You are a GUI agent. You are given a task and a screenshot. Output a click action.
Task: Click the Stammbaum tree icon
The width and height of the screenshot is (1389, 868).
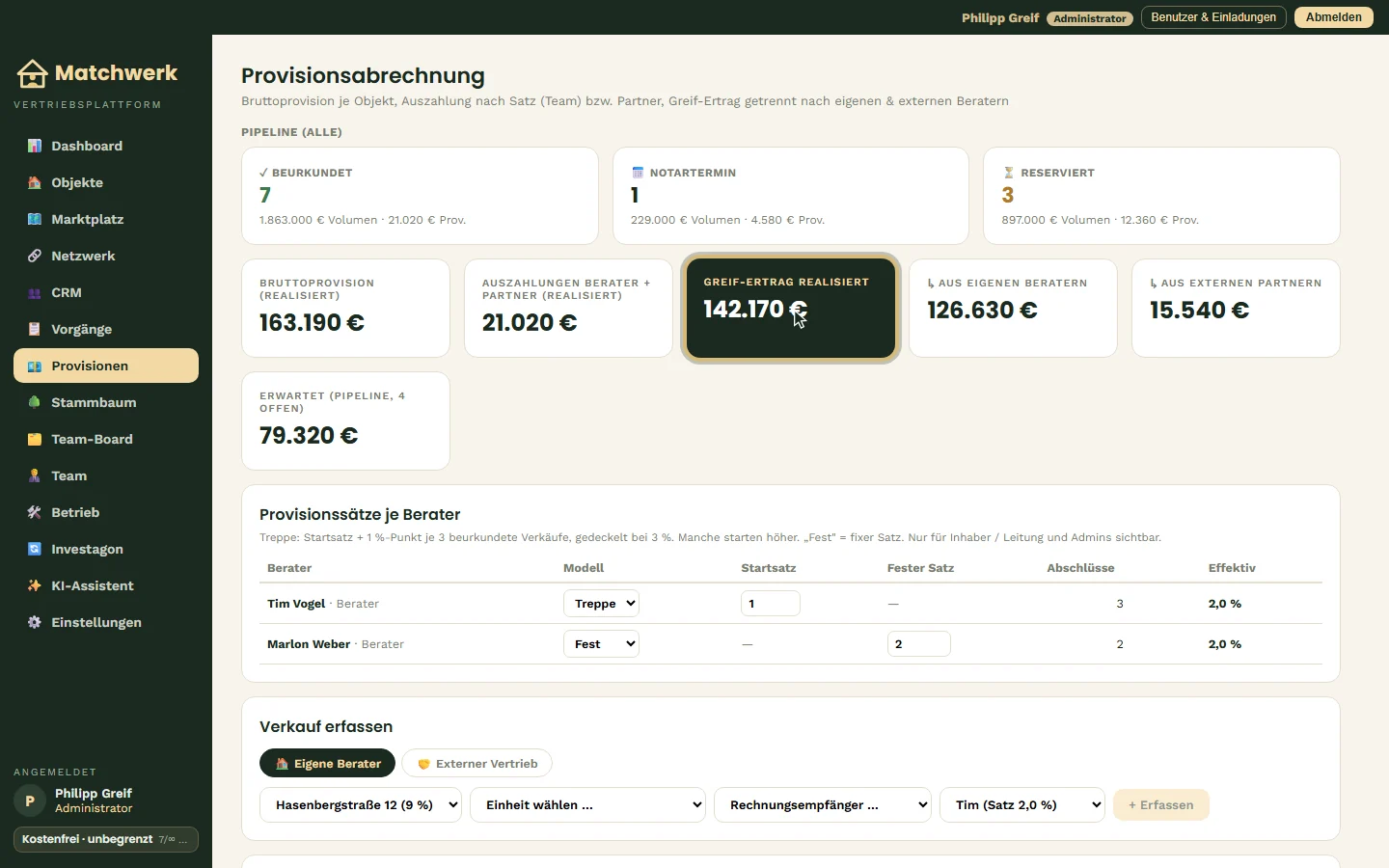point(35,402)
